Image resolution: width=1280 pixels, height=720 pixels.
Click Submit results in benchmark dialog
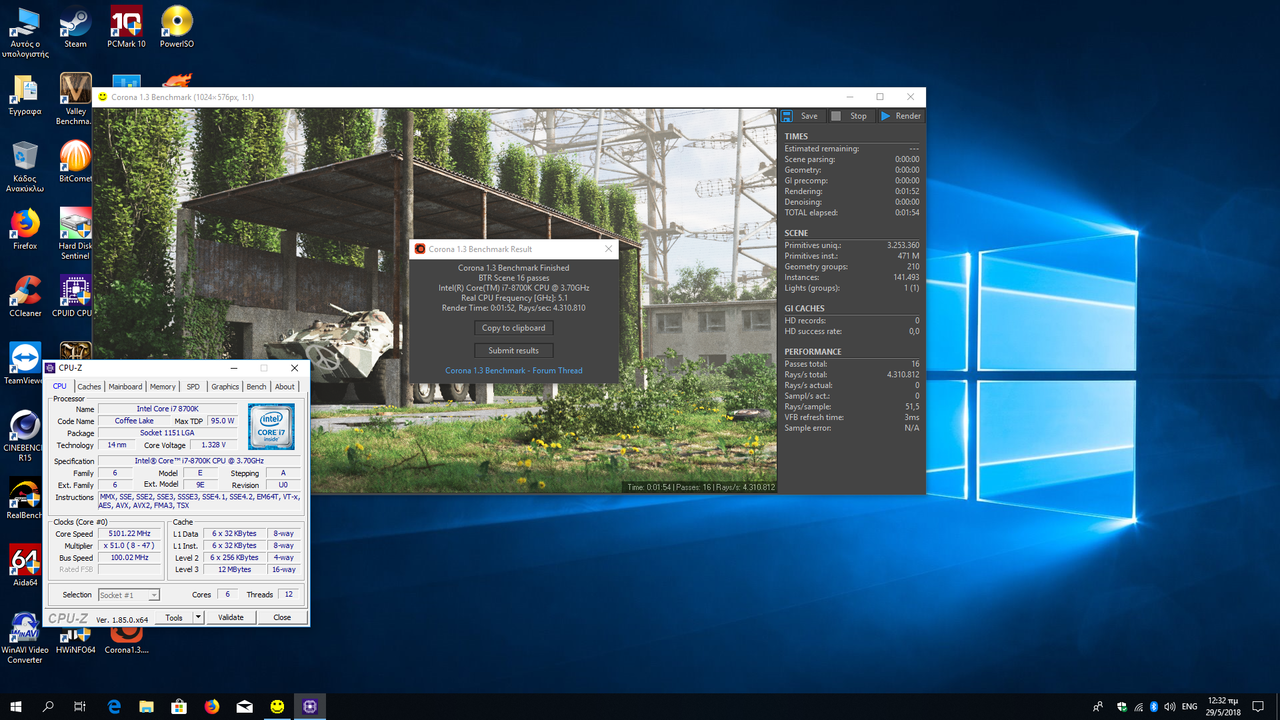pos(514,350)
